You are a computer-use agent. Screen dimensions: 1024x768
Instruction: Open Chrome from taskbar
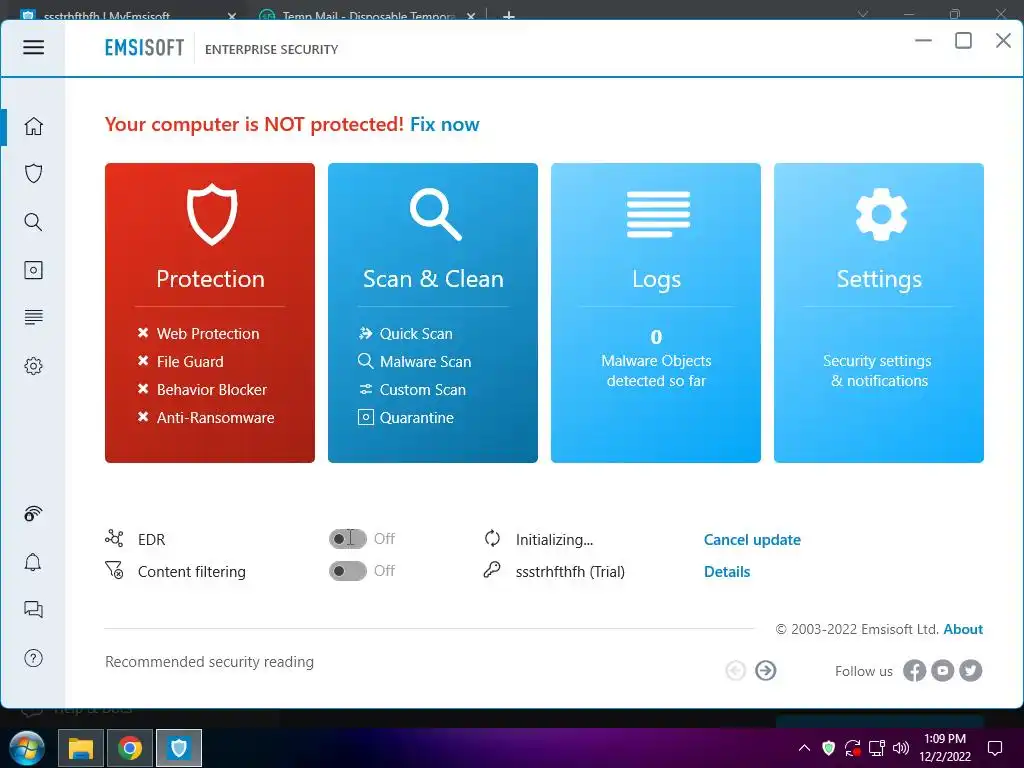pos(130,748)
